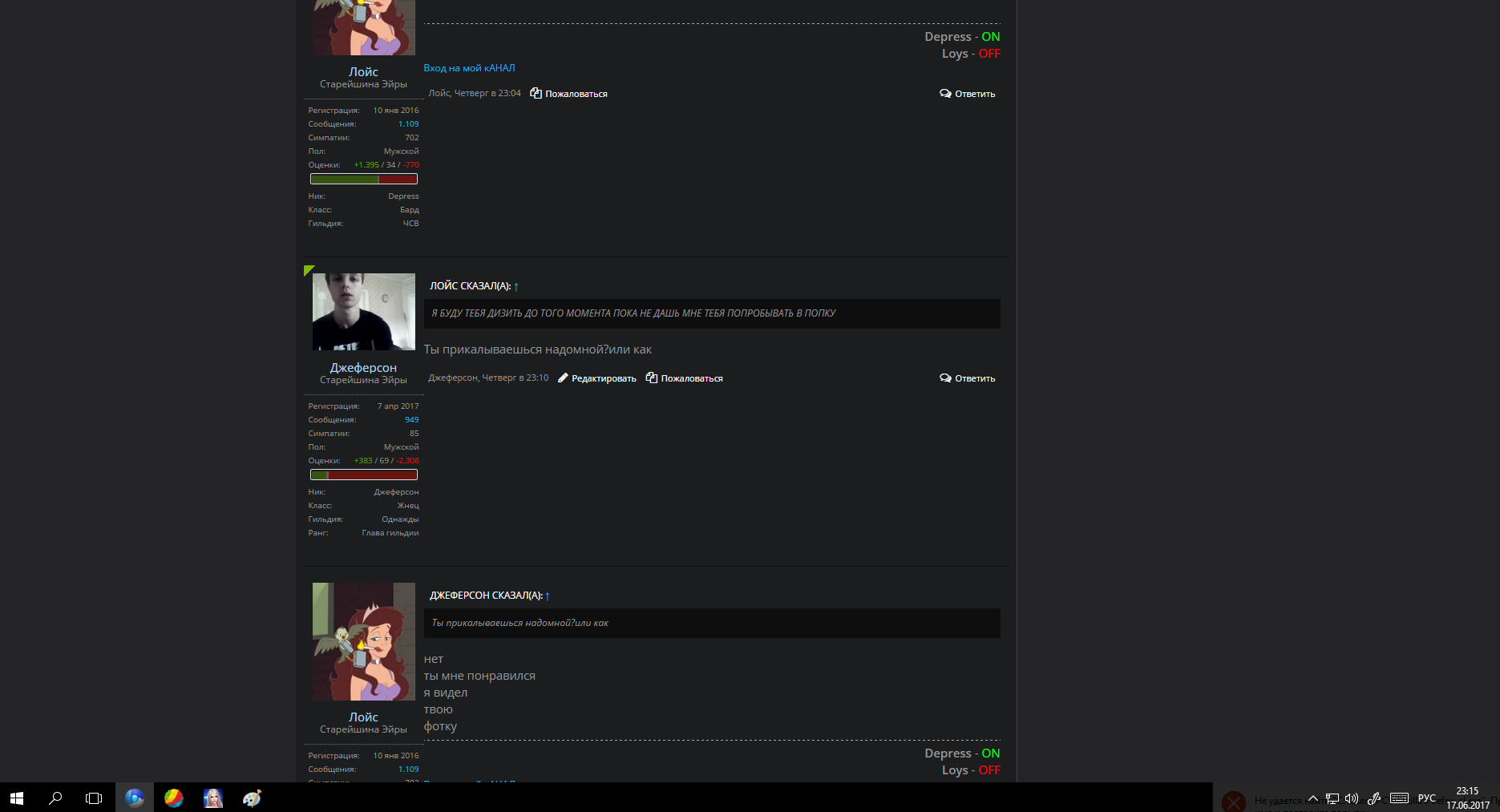Open Джеферсон username profile link
Viewport: 1500px width, 812px height.
click(363, 367)
